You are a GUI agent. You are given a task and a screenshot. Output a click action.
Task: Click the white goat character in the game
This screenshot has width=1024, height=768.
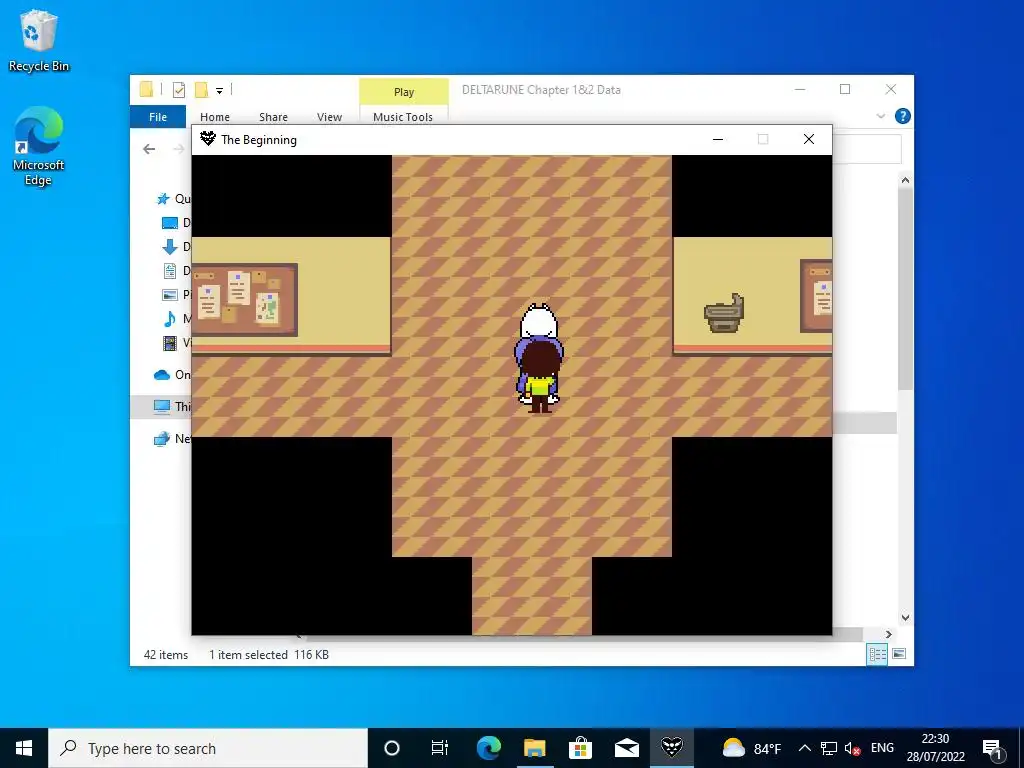tap(539, 321)
